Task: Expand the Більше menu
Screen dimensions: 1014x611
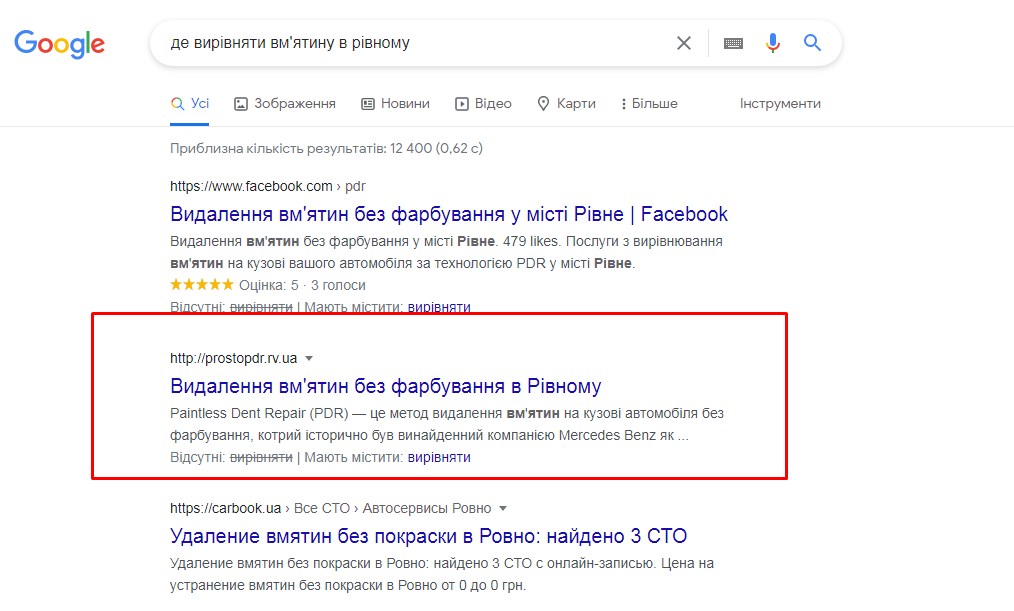Action: (649, 103)
